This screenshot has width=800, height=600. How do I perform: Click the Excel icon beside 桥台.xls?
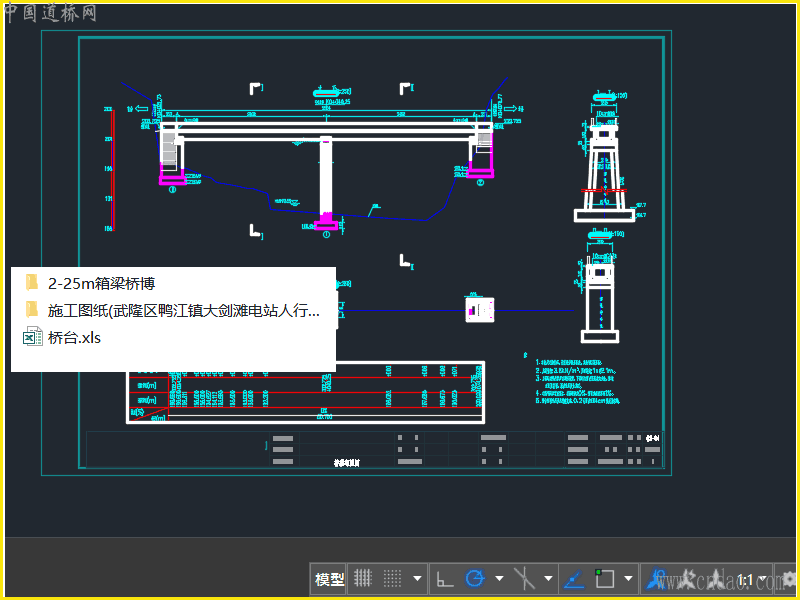click(x=33, y=337)
